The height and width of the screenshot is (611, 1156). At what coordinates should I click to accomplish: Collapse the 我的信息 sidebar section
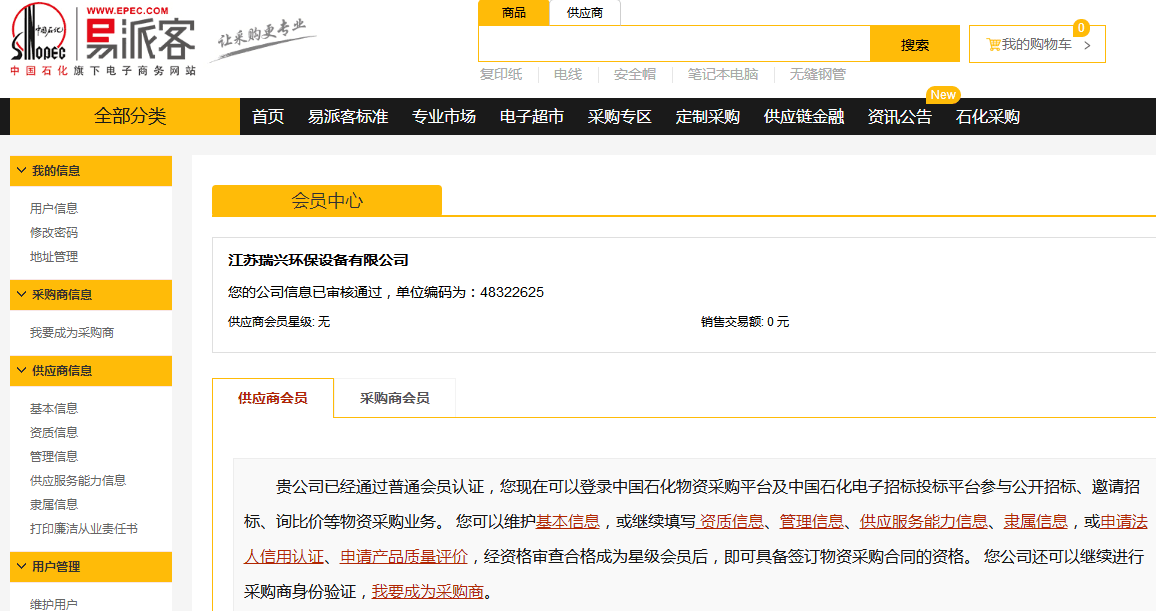click(21, 171)
